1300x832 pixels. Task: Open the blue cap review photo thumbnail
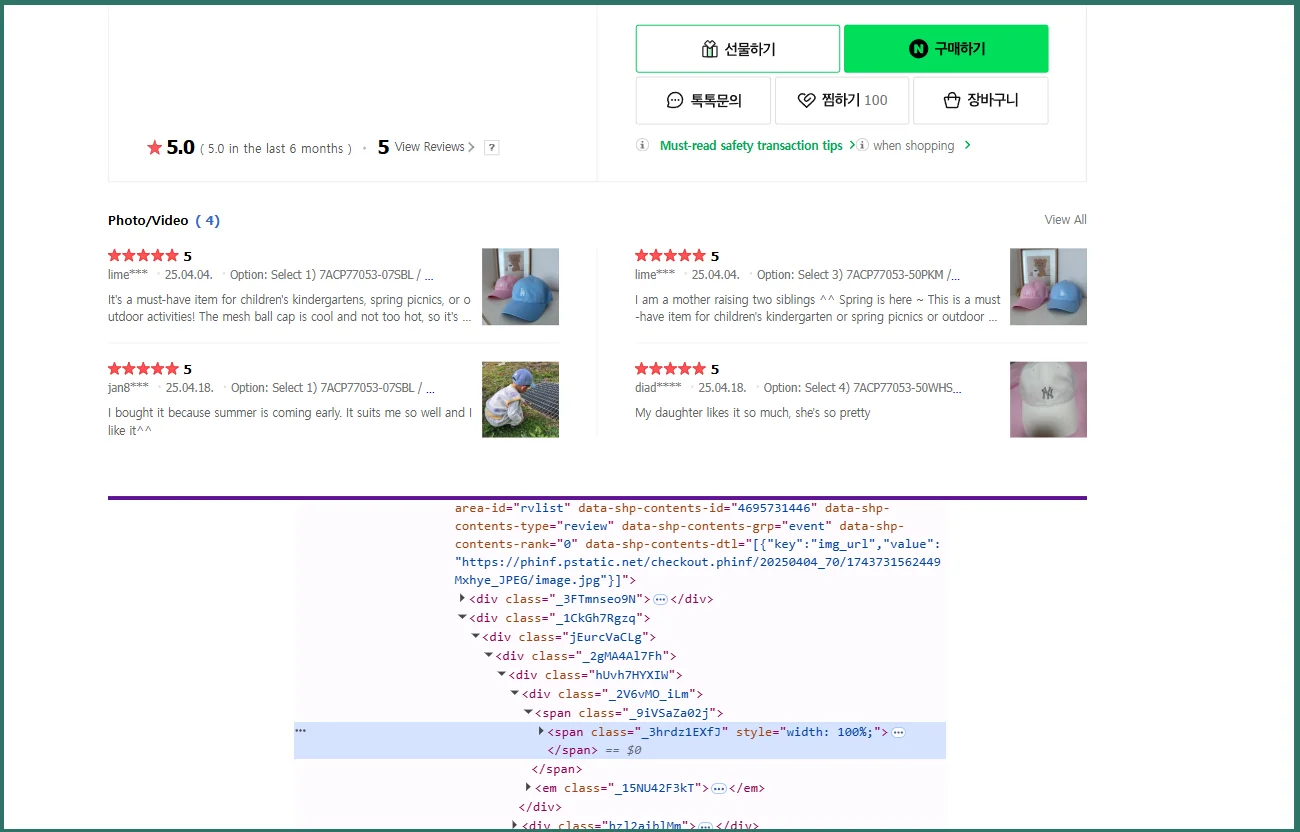pyautogui.click(x=520, y=286)
